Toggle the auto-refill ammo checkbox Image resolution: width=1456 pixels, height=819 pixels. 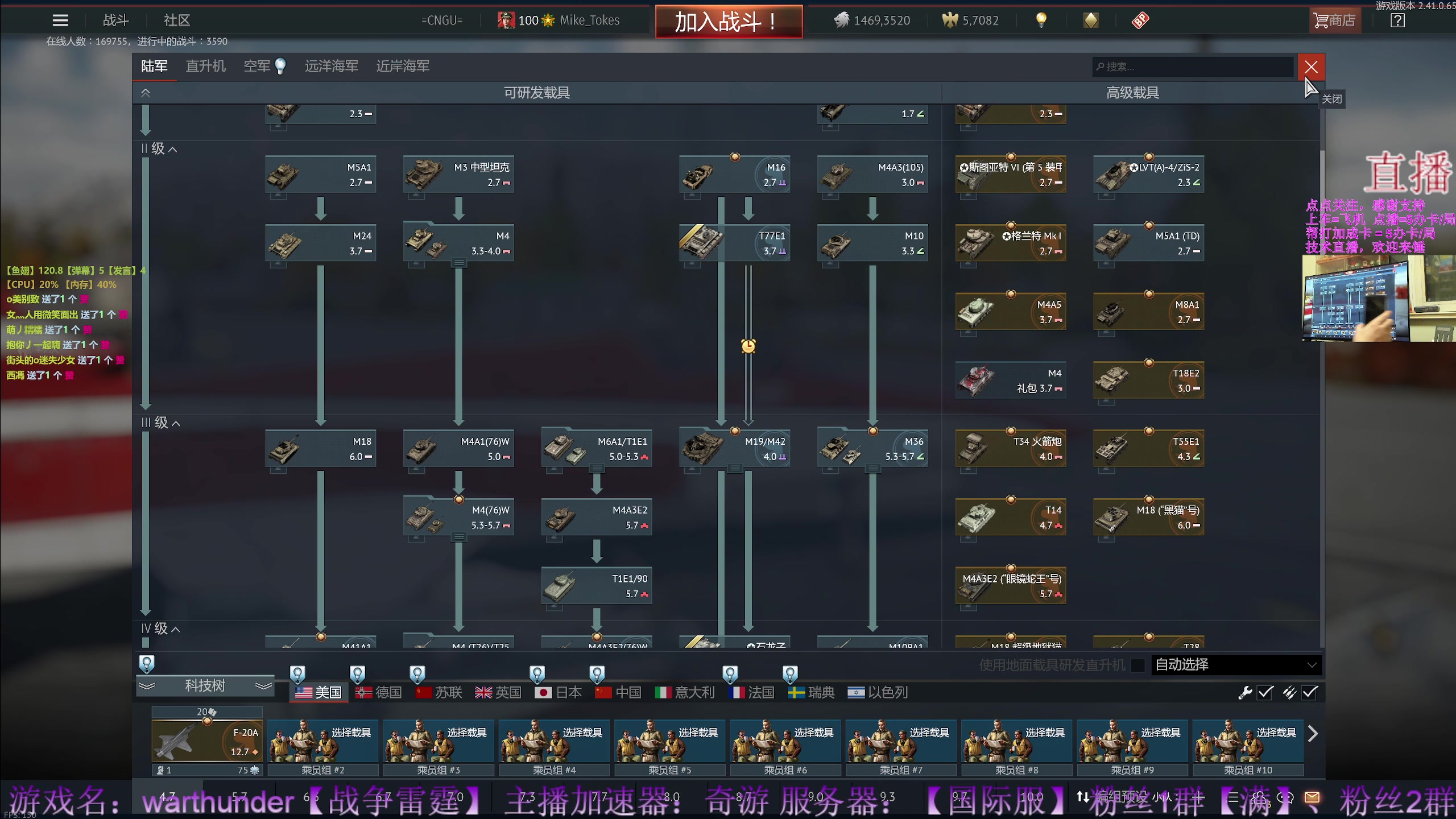coord(1310,692)
